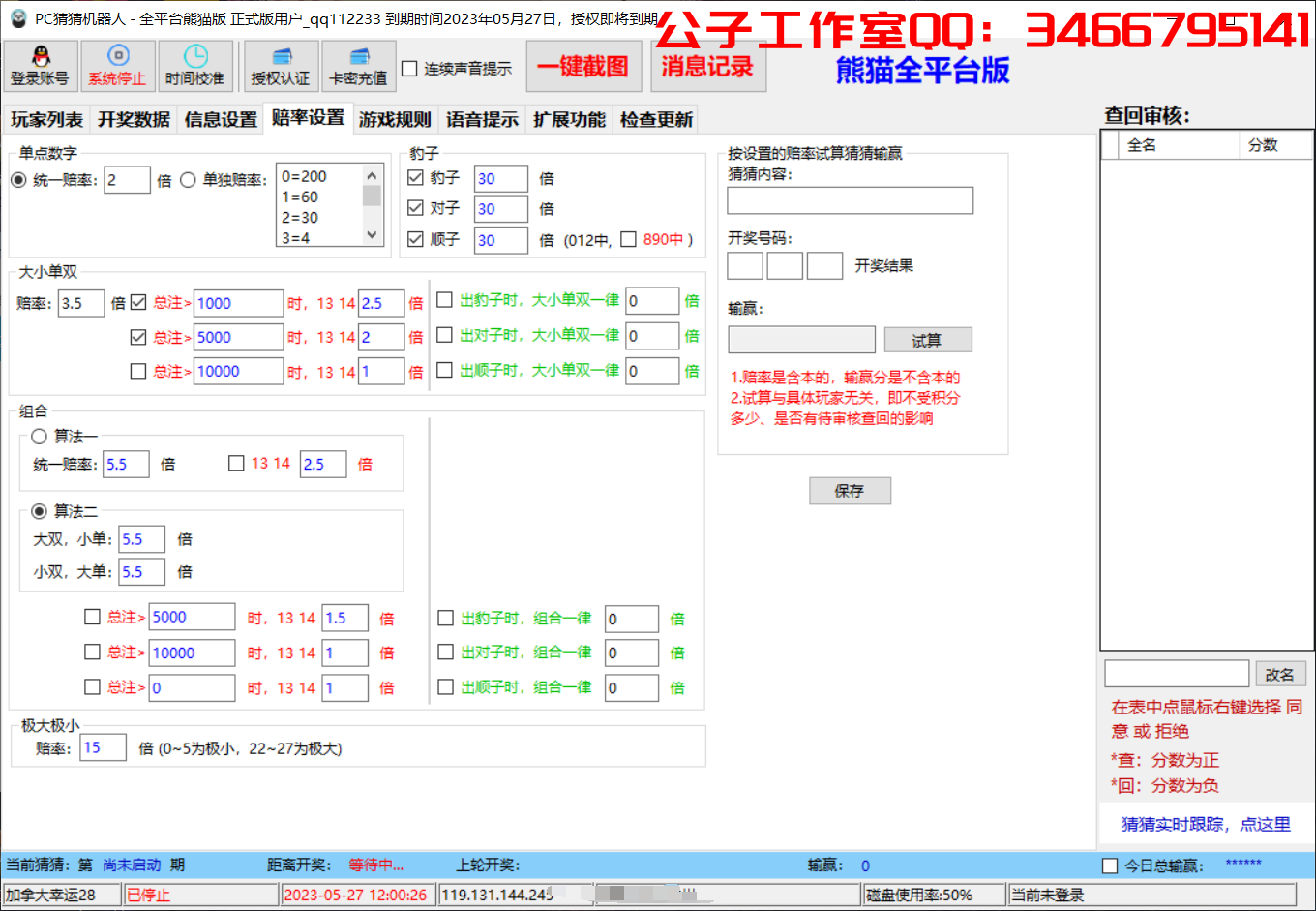Switch to the 开奖数据 tab
Image resolution: width=1316 pixels, height=911 pixels.
[134, 119]
